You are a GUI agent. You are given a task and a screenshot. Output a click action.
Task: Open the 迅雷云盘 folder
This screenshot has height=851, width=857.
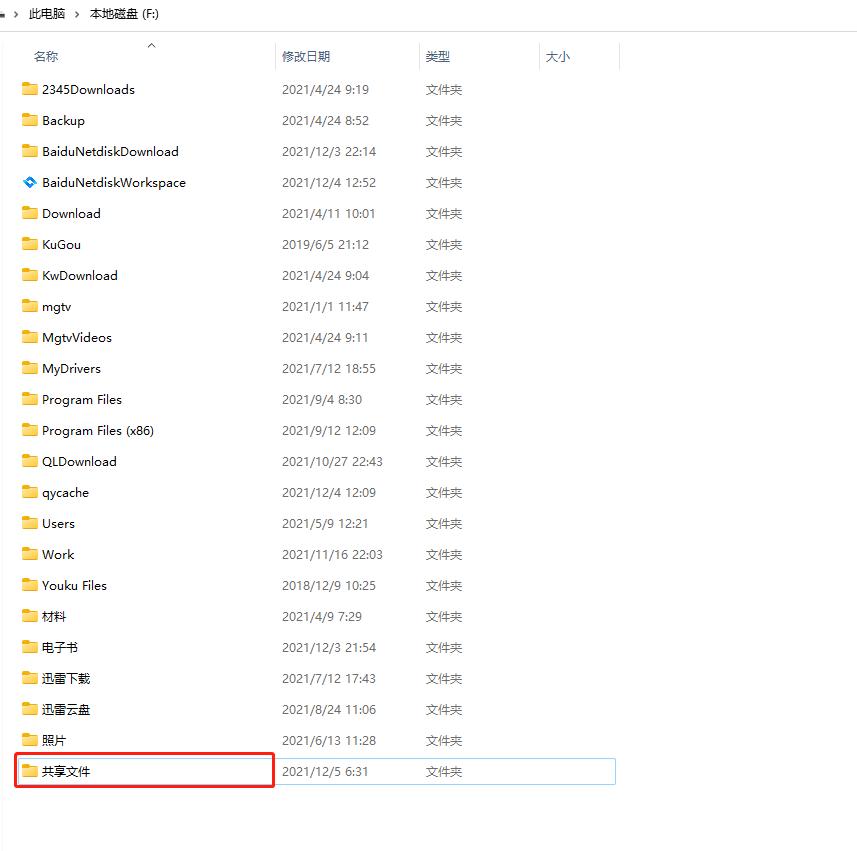(x=64, y=709)
